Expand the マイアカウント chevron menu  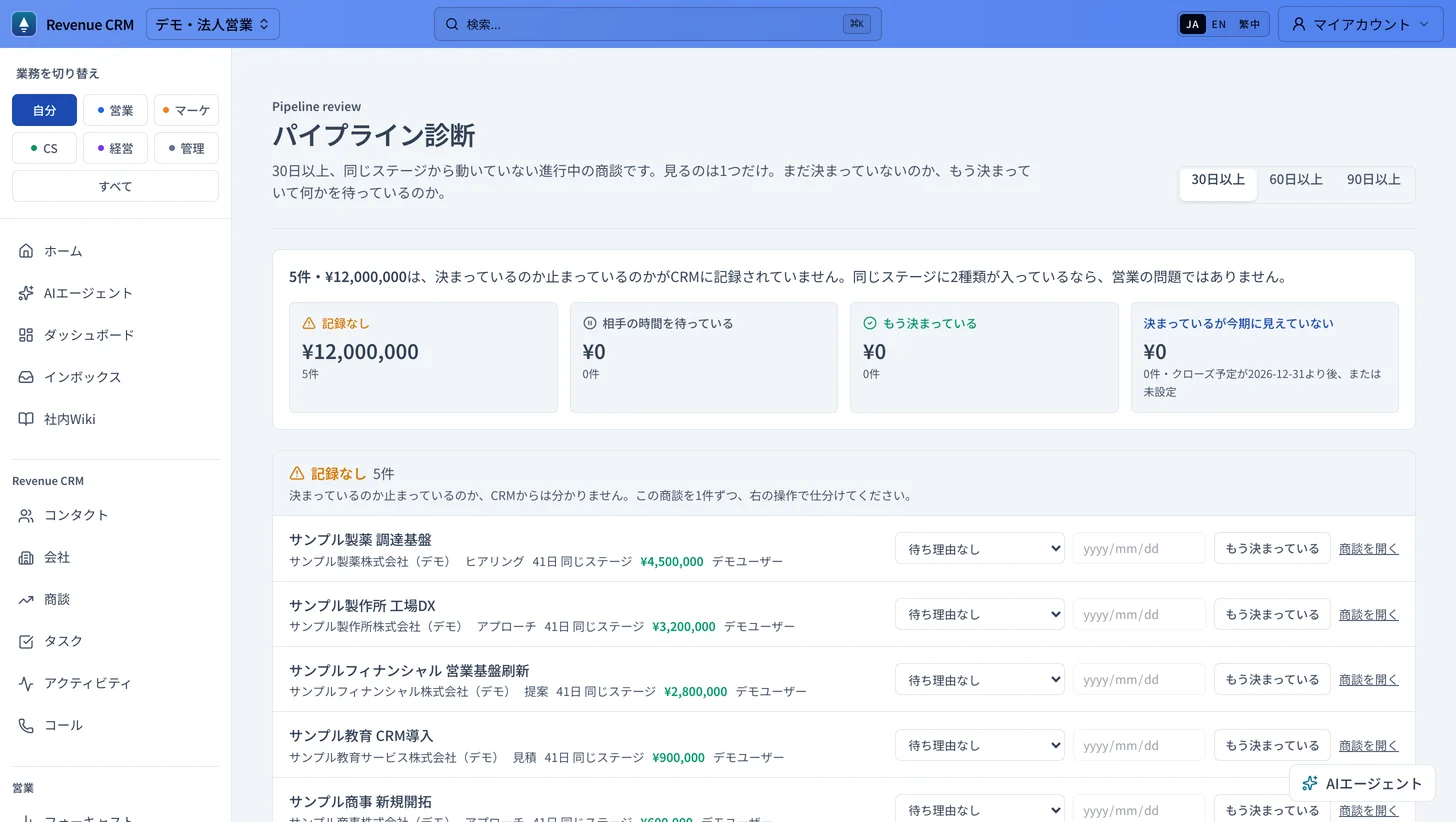[1424, 24]
